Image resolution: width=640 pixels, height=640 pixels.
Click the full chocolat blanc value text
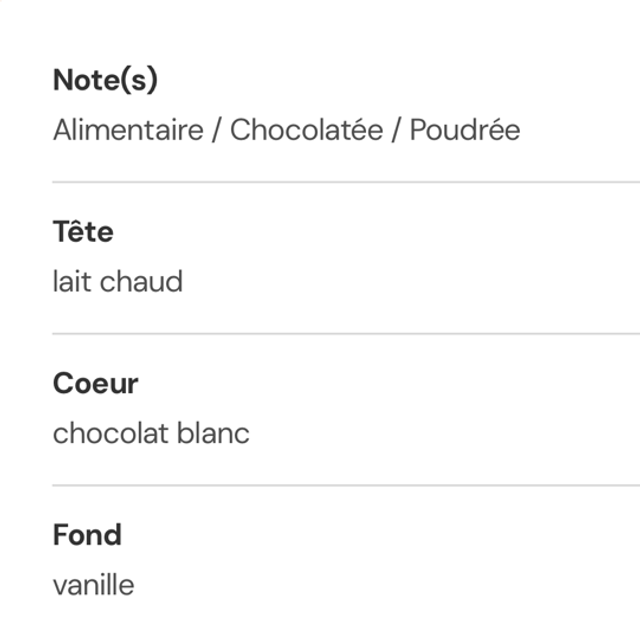[x=151, y=434]
